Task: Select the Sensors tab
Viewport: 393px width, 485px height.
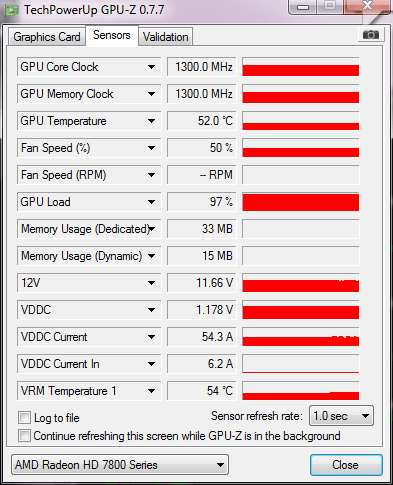Action: [112, 35]
